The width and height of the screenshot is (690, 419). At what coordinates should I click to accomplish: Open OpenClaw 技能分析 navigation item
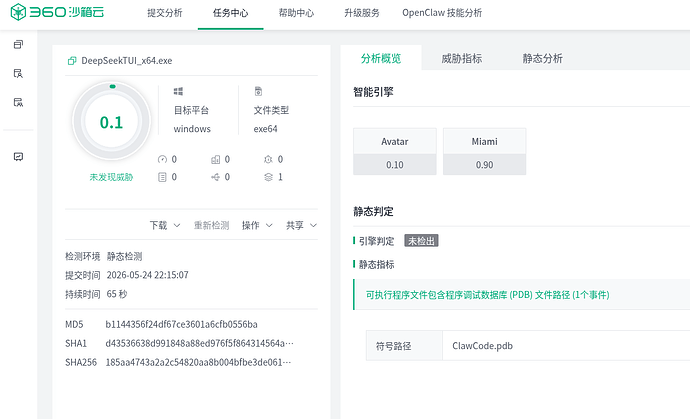coord(442,13)
